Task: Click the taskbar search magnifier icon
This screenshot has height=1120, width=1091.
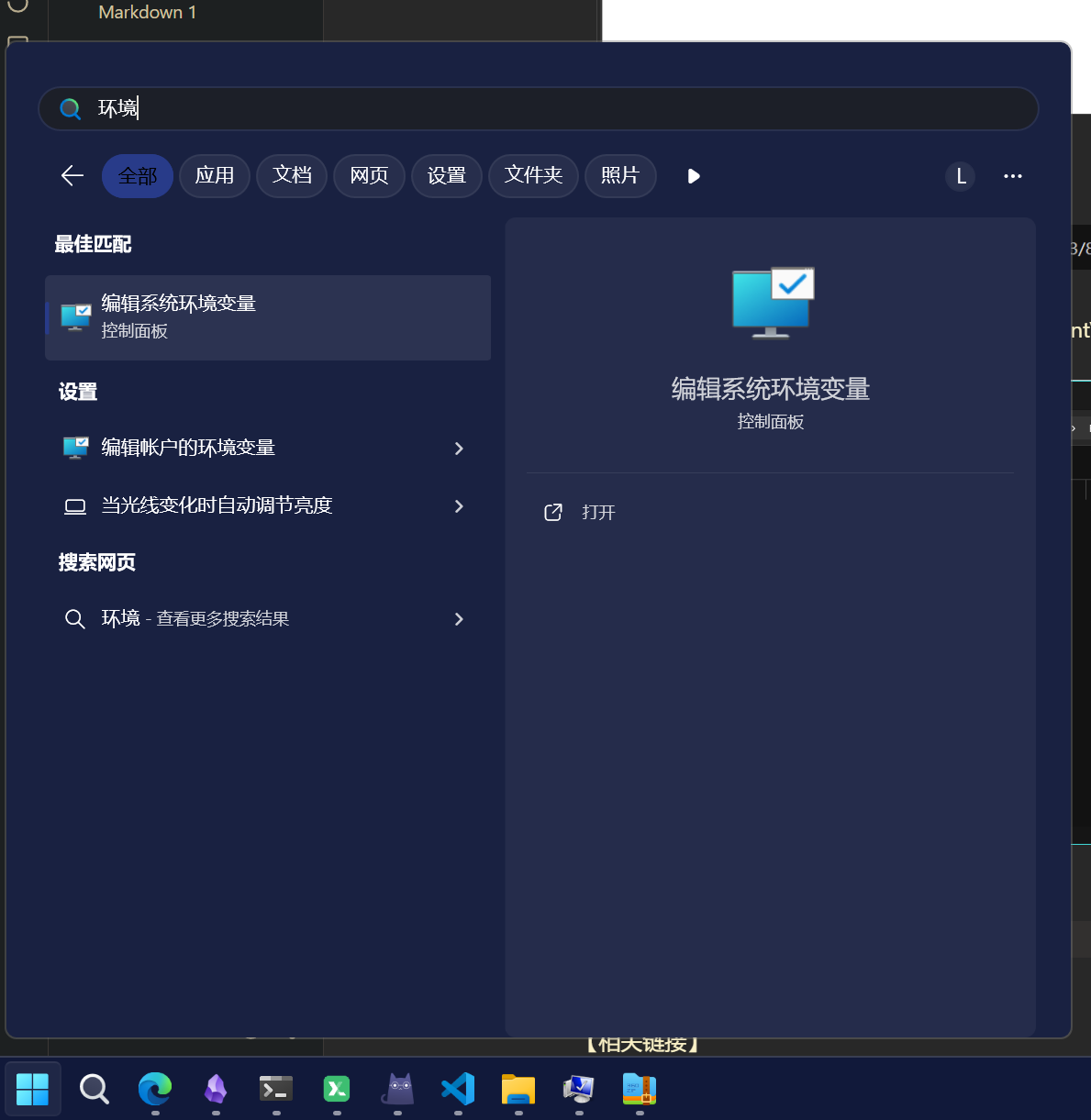Action: [94, 1089]
